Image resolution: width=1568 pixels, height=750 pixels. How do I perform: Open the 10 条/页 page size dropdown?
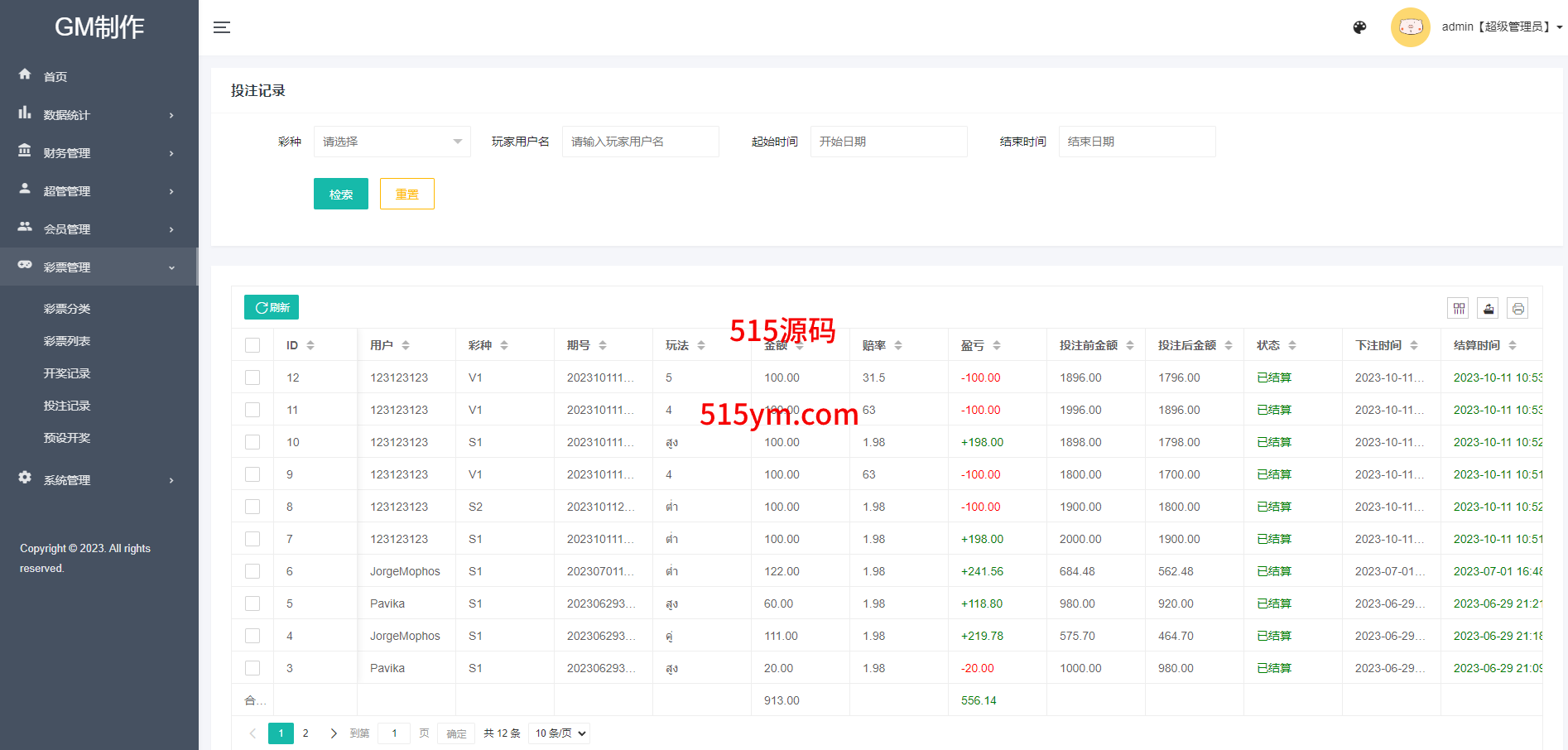(560, 733)
